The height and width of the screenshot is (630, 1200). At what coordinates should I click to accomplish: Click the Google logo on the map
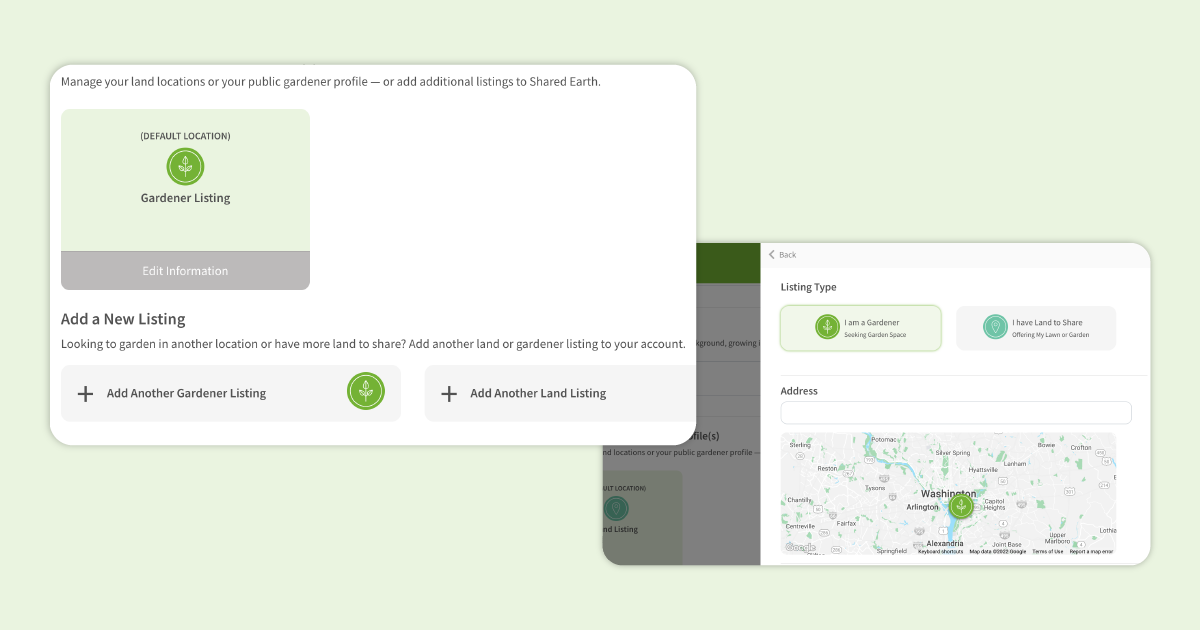tap(800, 547)
